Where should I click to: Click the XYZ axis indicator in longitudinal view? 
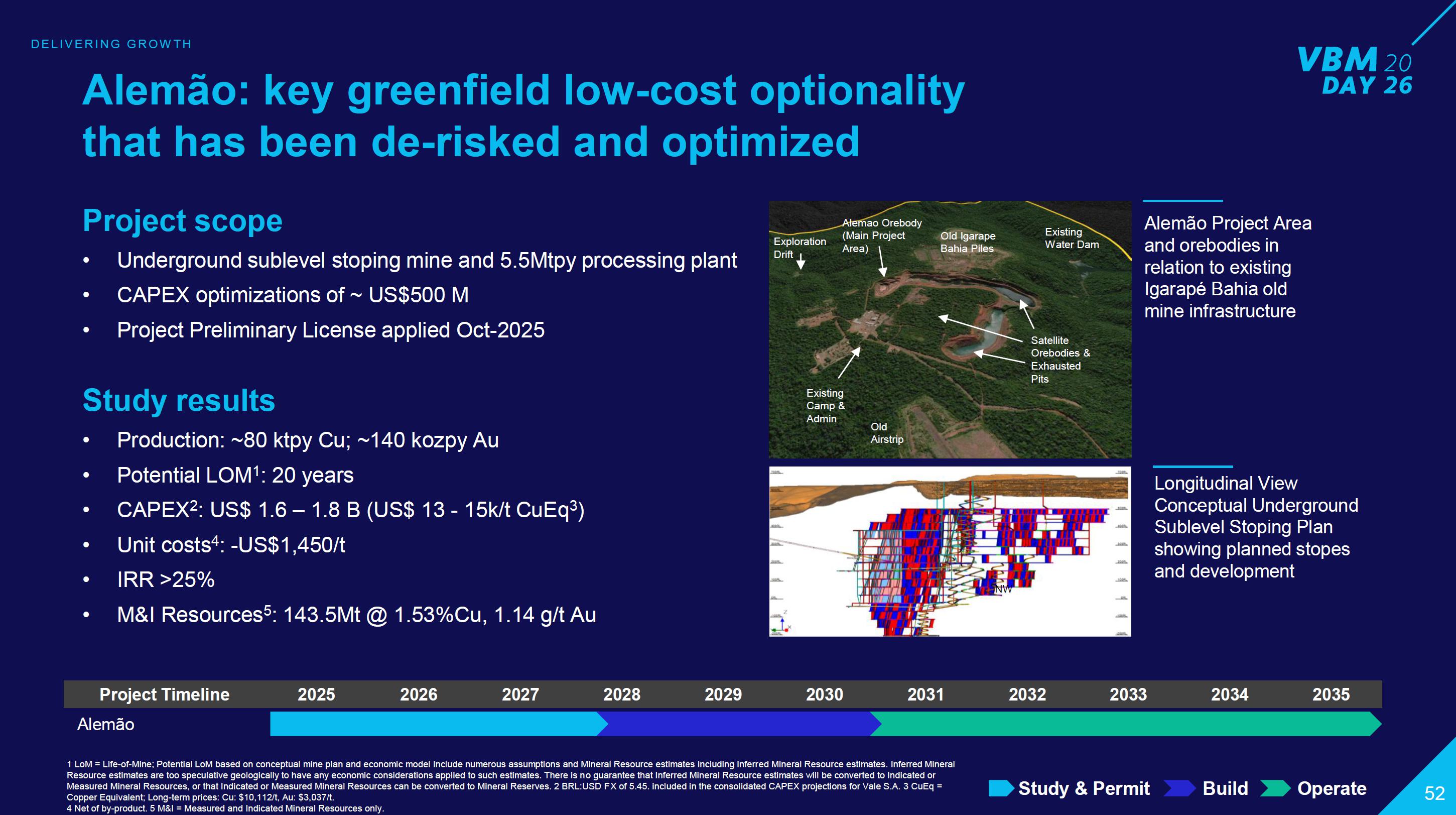pyautogui.click(x=783, y=622)
